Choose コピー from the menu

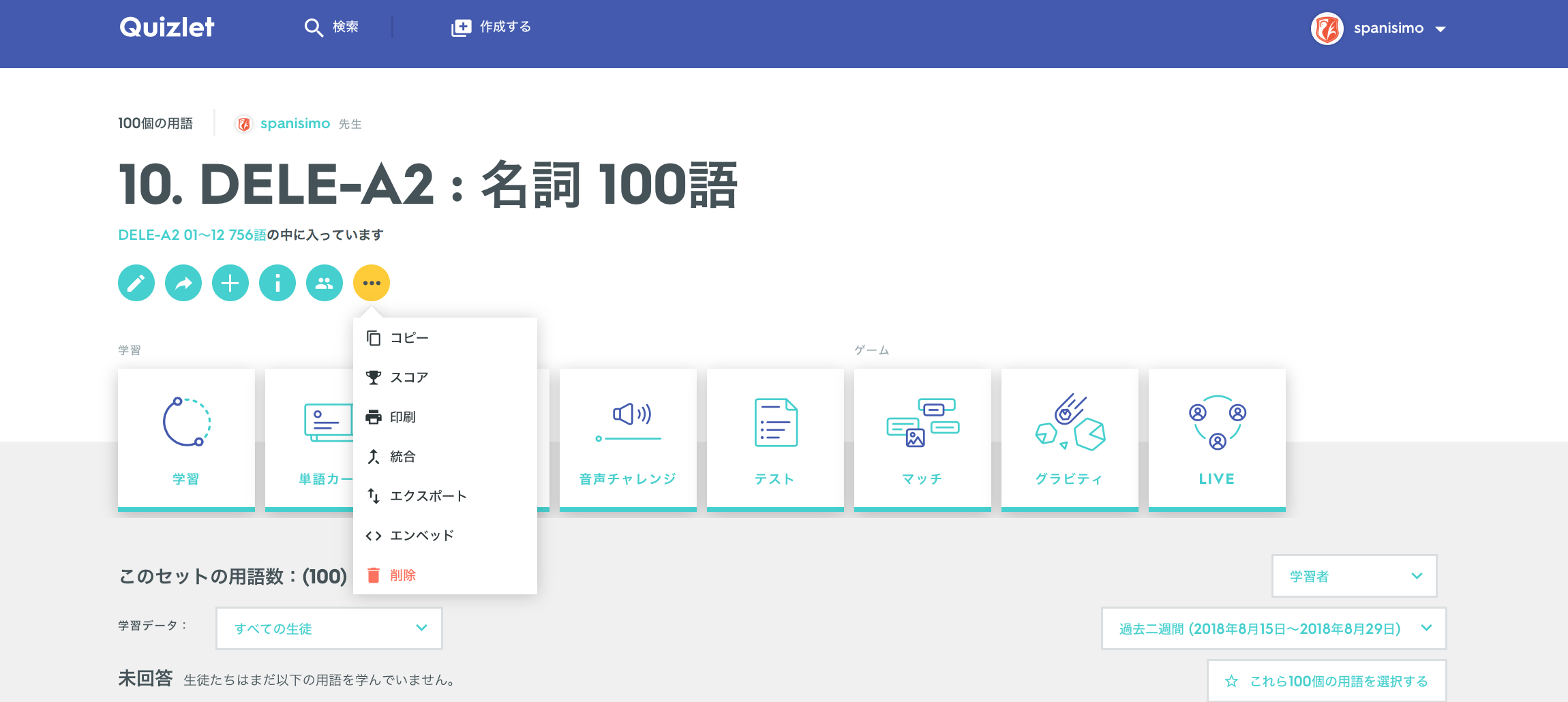pos(409,338)
